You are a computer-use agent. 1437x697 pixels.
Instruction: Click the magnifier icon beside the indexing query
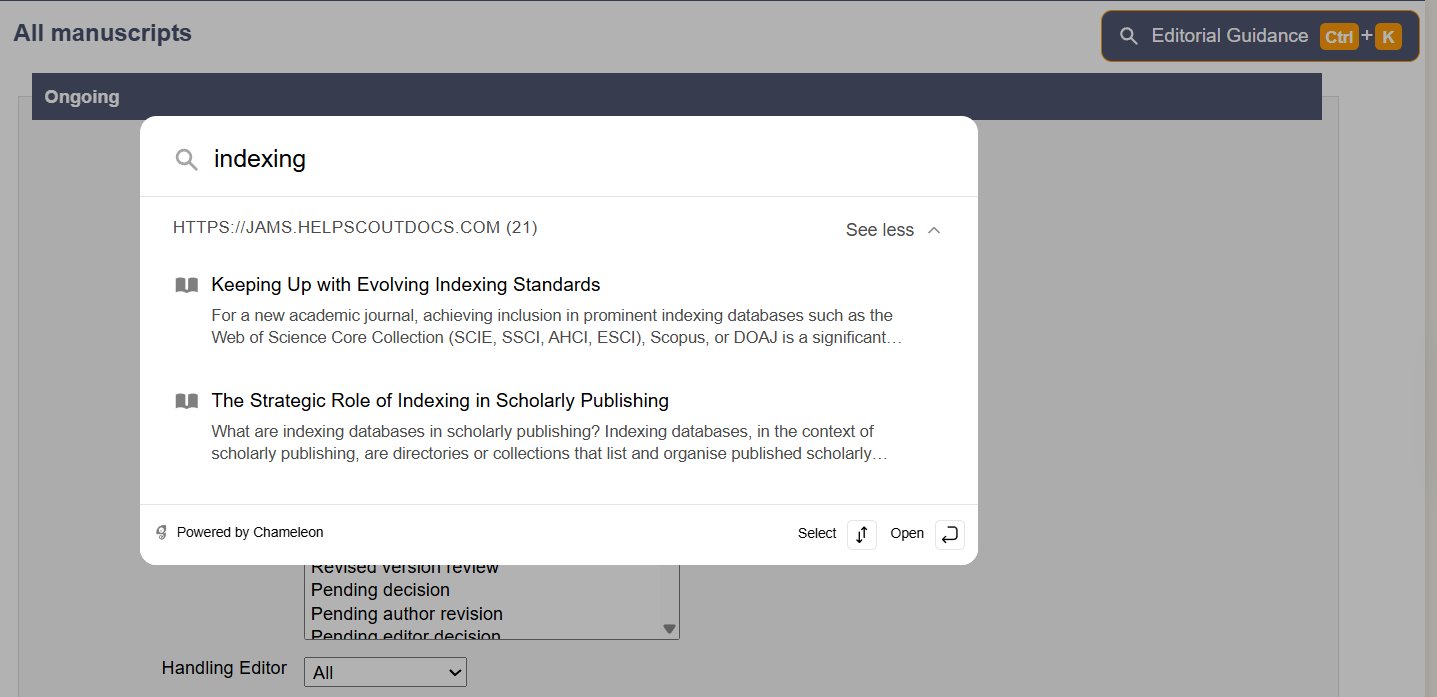pyautogui.click(x=186, y=160)
